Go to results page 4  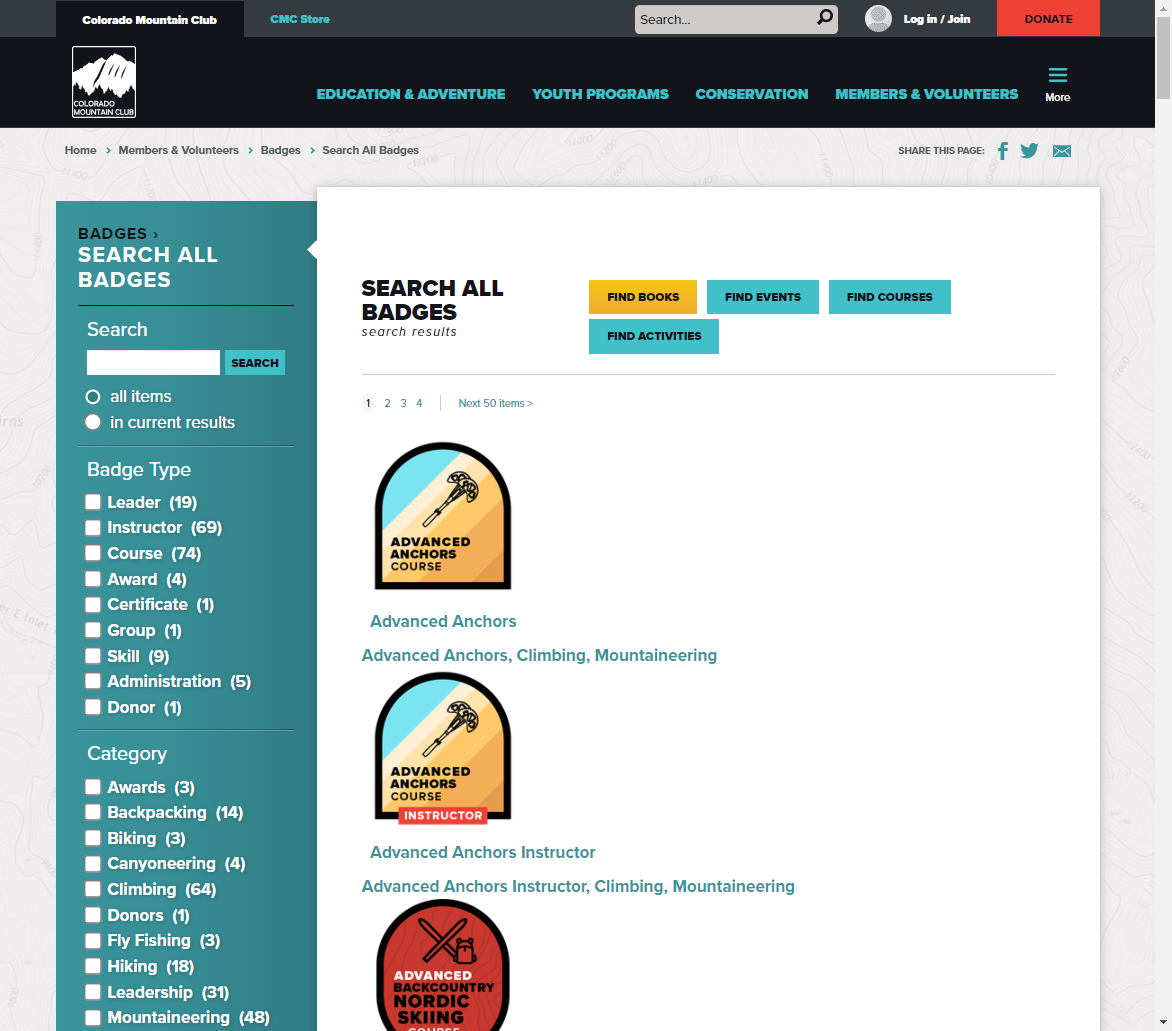point(419,403)
